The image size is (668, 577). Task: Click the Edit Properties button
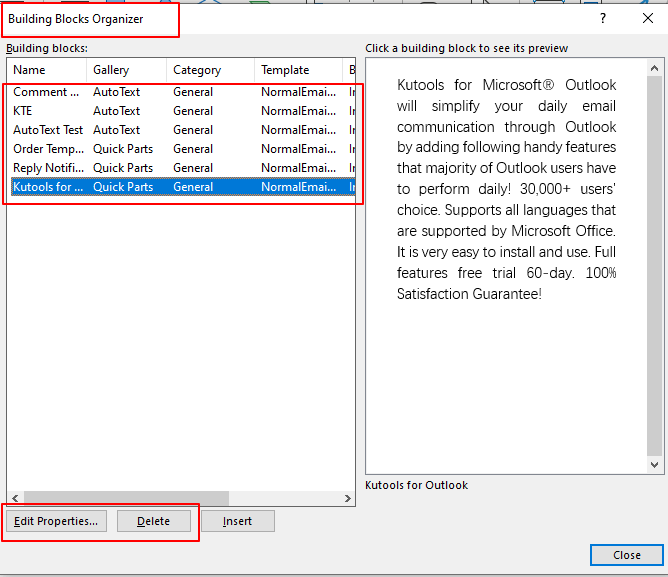tap(56, 521)
